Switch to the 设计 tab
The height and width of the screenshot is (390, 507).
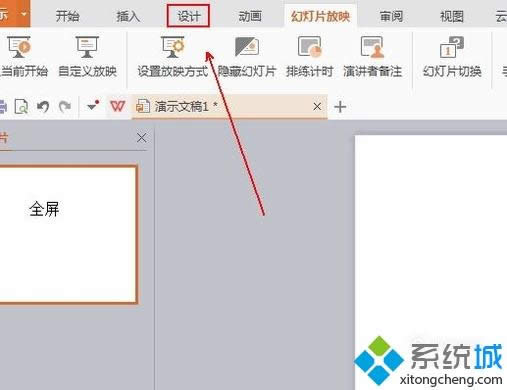click(188, 16)
